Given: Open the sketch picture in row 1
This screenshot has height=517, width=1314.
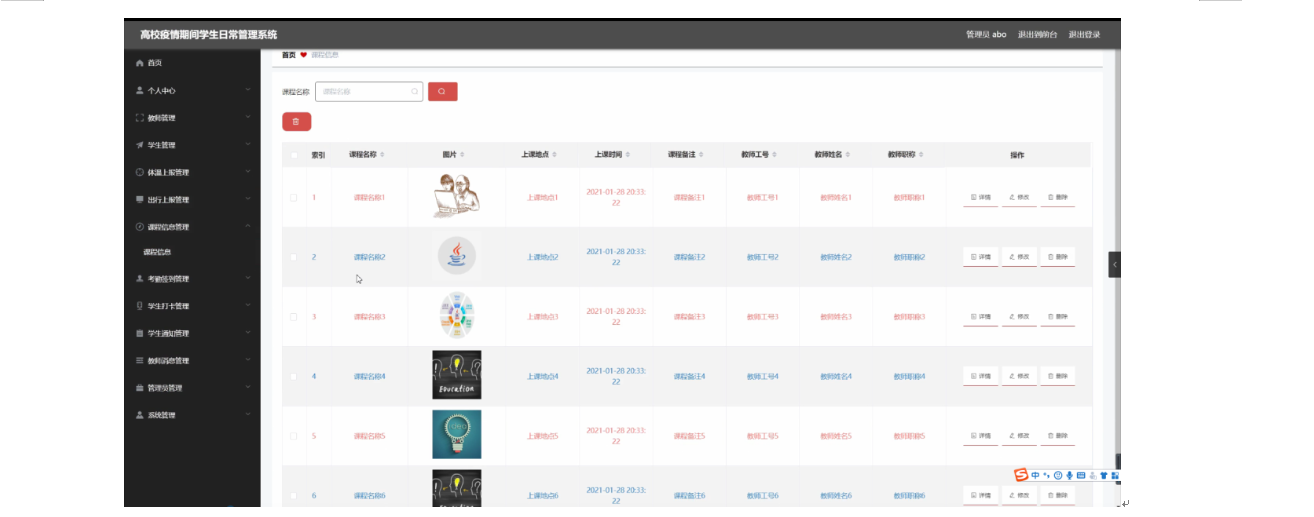Looking at the screenshot, I should 456,196.
